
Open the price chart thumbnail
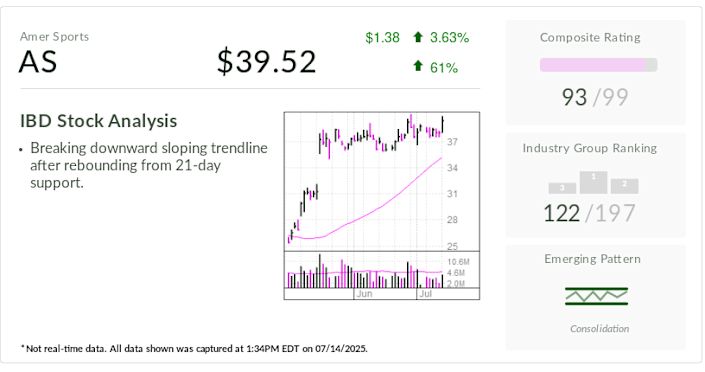[382, 206]
